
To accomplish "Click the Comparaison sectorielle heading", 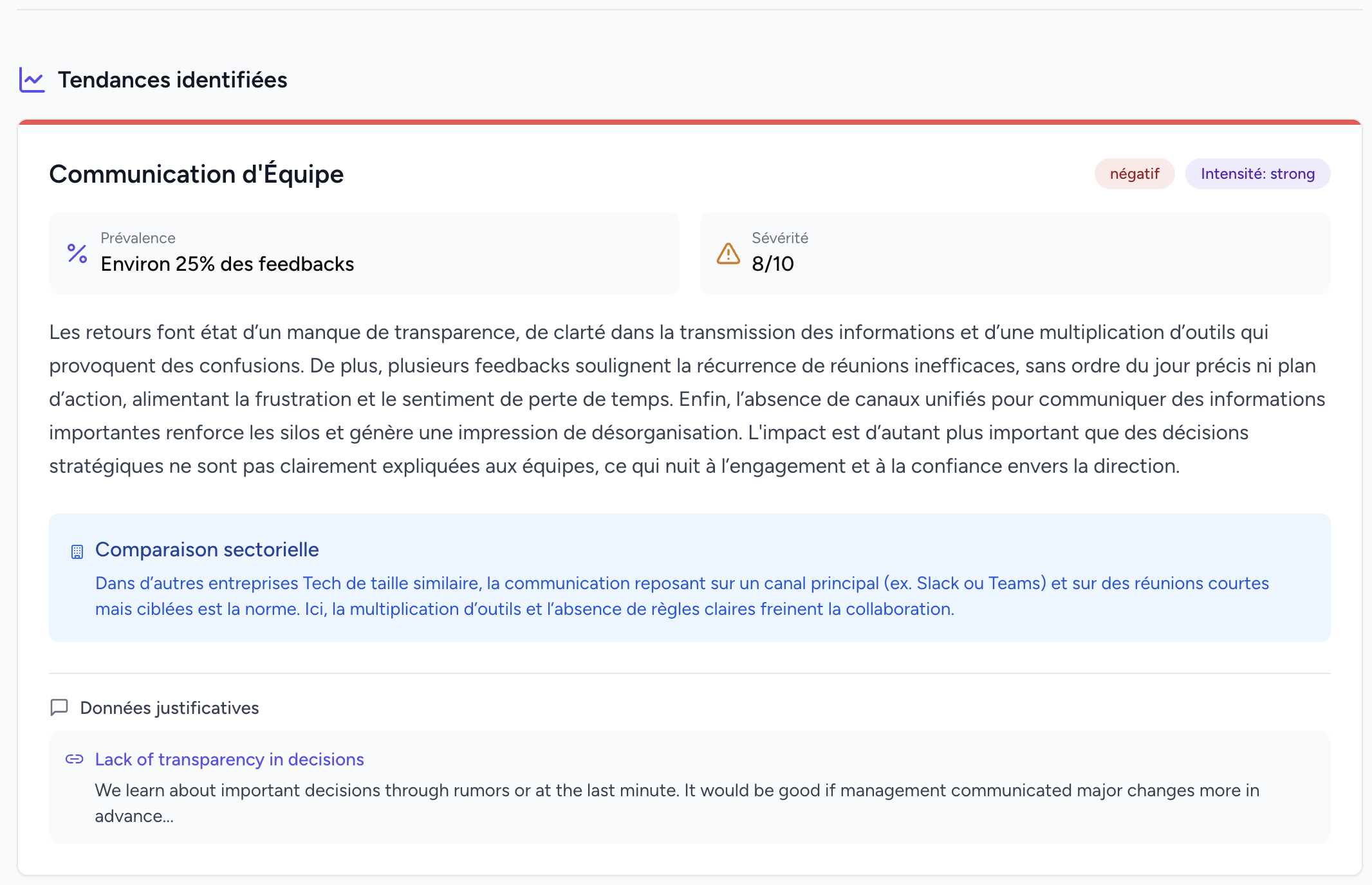I will 207,550.
